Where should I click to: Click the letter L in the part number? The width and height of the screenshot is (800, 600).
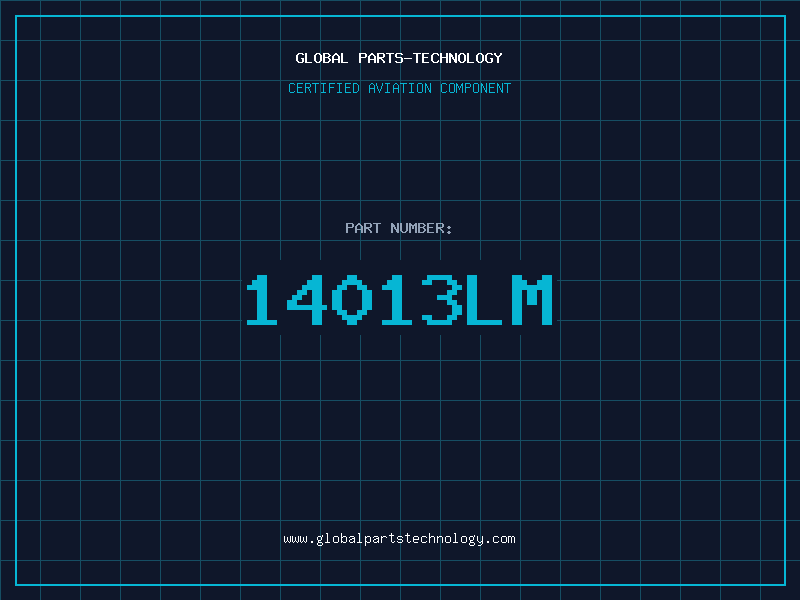point(487,300)
